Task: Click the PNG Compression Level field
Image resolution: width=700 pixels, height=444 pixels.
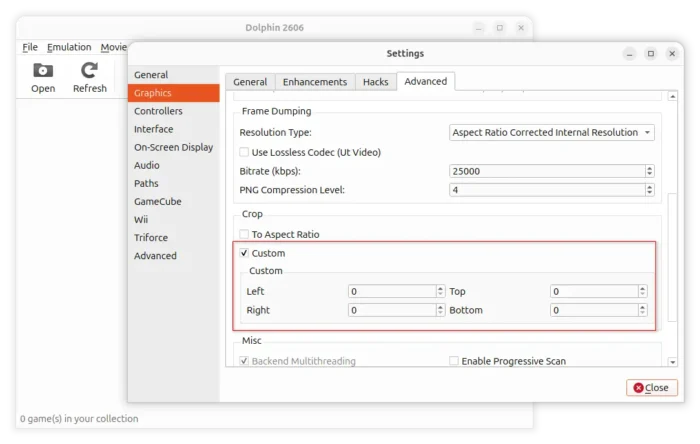Action: click(x=546, y=190)
